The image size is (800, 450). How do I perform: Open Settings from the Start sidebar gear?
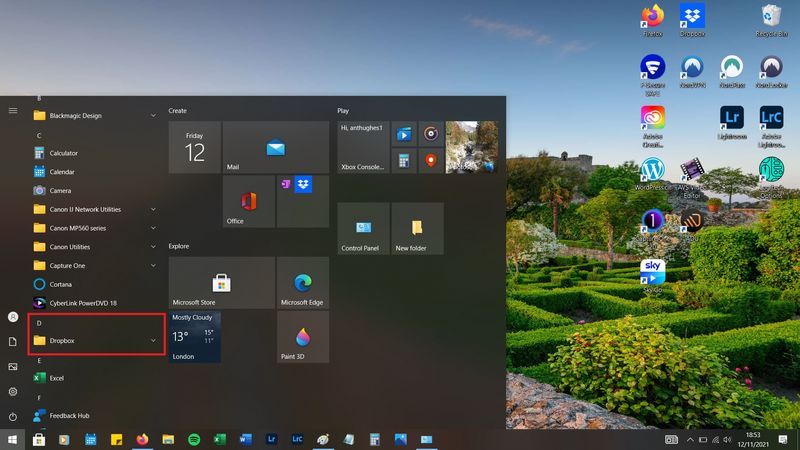point(13,391)
